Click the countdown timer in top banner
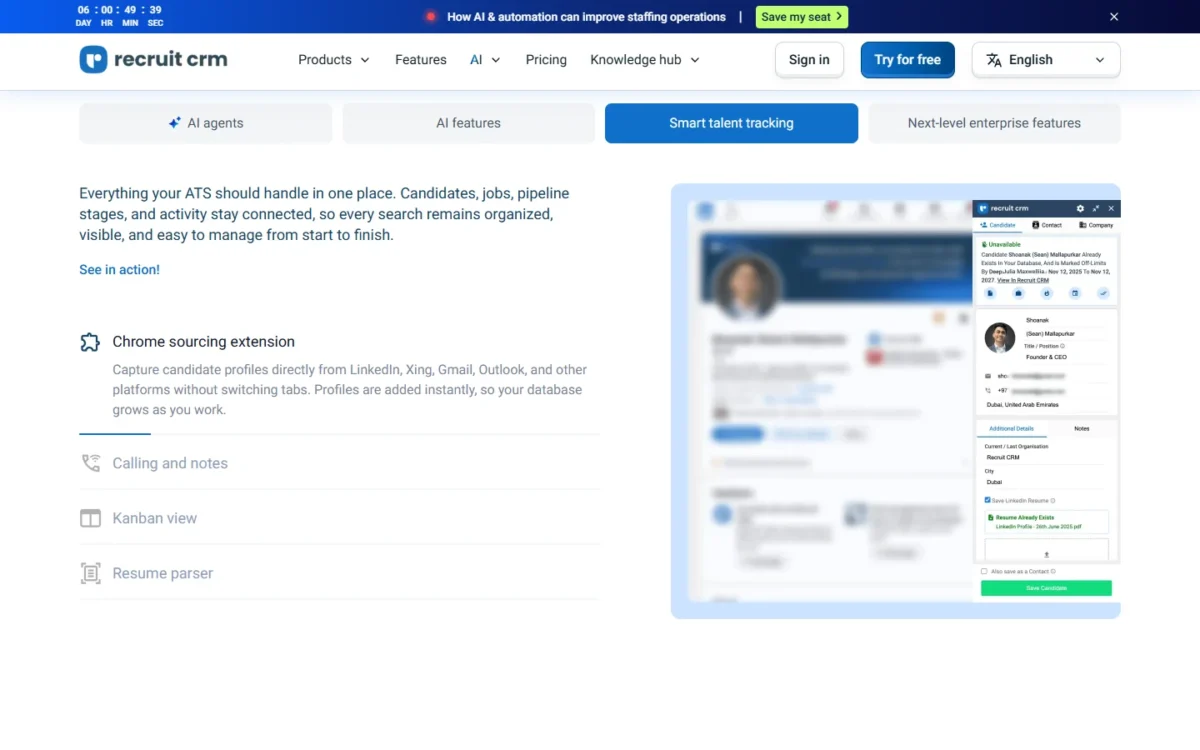 click(x=120, y=16)
